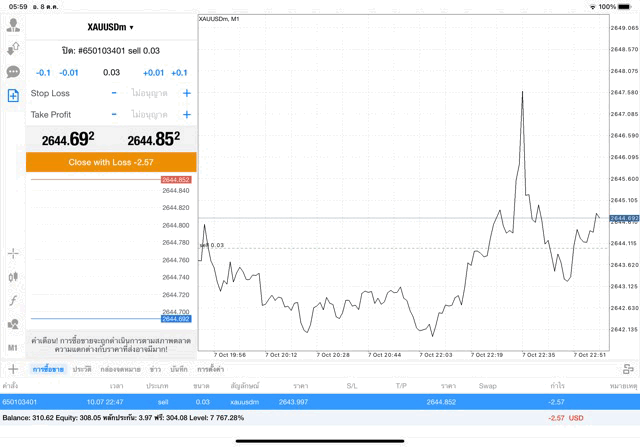Increase Stop Loss with plus button

[186, 93]
